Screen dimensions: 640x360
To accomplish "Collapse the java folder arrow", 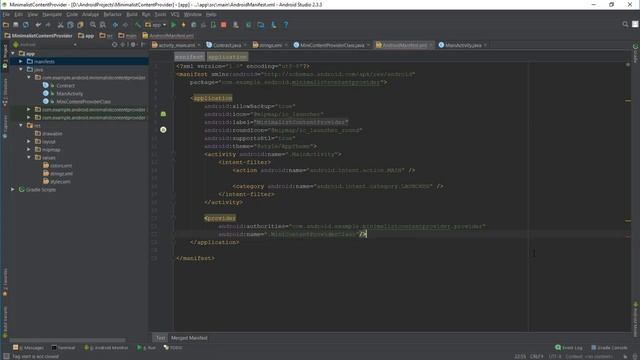I will coord(21,69).
